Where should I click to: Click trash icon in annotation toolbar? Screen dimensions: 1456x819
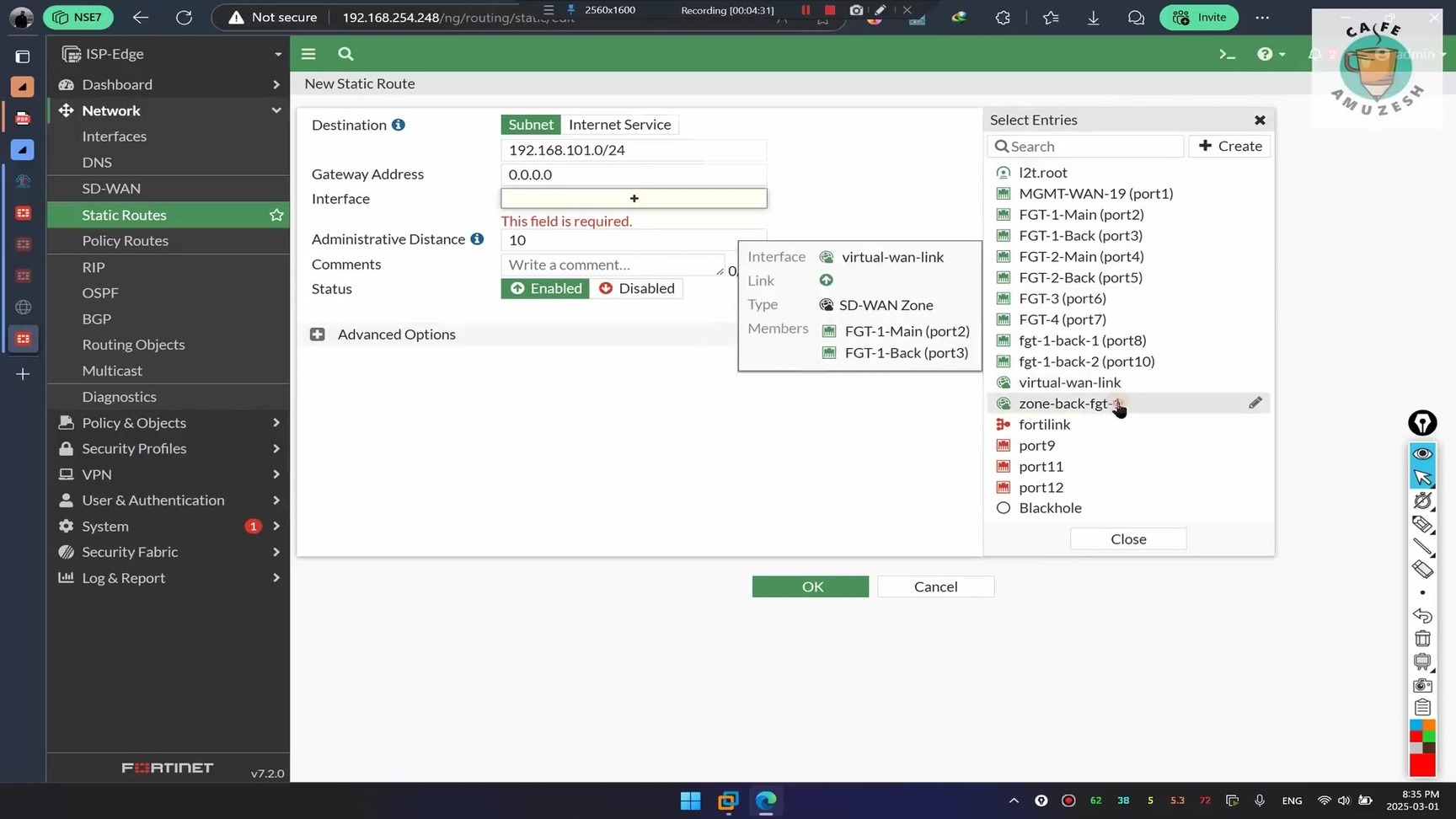click(x=1422, y=639)
